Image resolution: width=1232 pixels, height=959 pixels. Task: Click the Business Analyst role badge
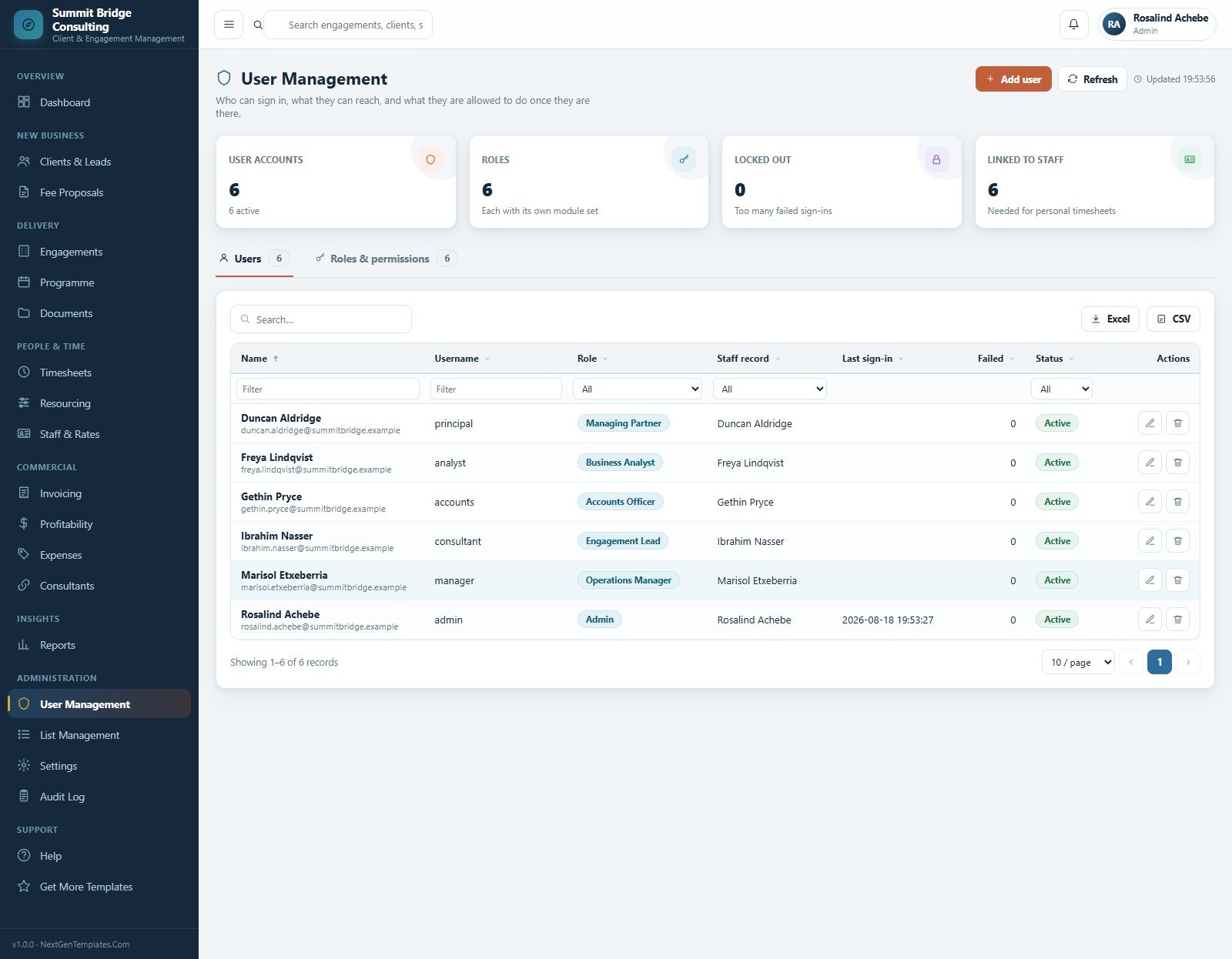coord(620,463)
